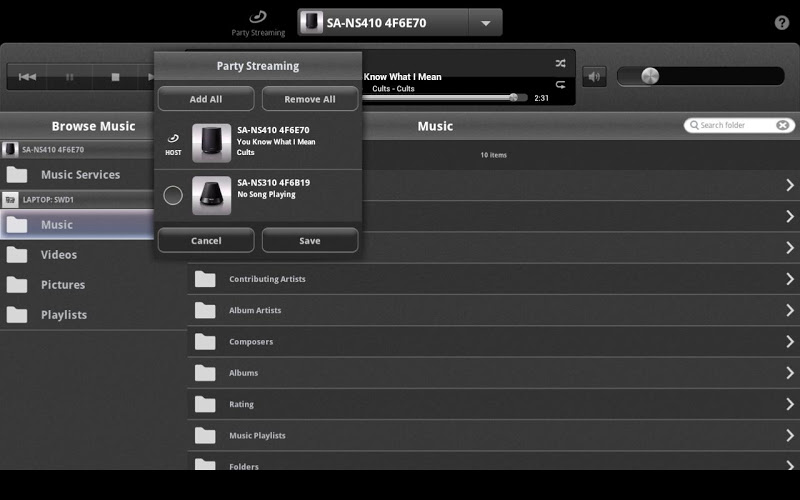800x500 pixels.
Task: Open Music Services in the sidebar
Action: point(80,175)
